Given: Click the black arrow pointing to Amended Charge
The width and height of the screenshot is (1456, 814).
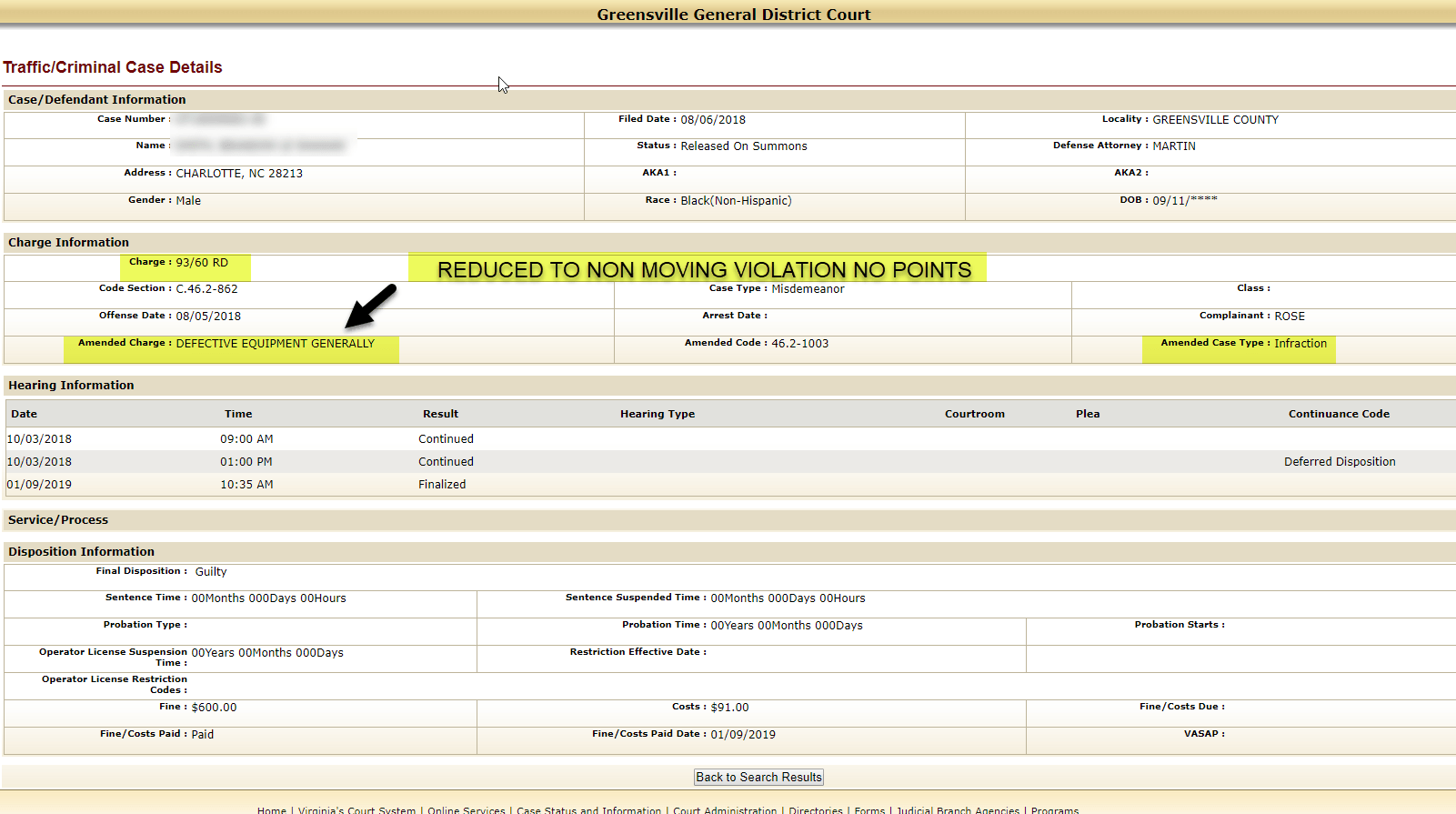Looking at the screenshot, I should point(370,307).
